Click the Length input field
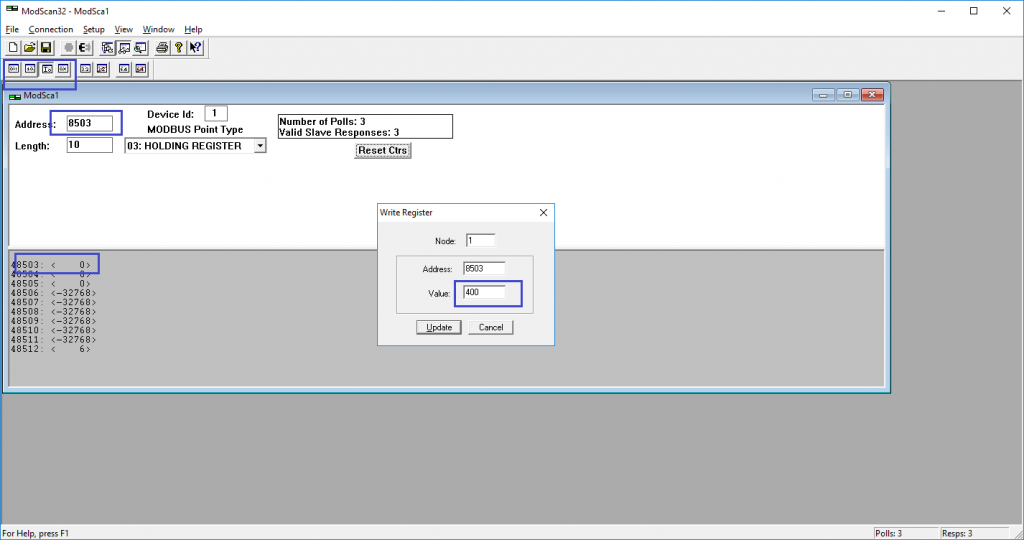 (x=89, y=145)
